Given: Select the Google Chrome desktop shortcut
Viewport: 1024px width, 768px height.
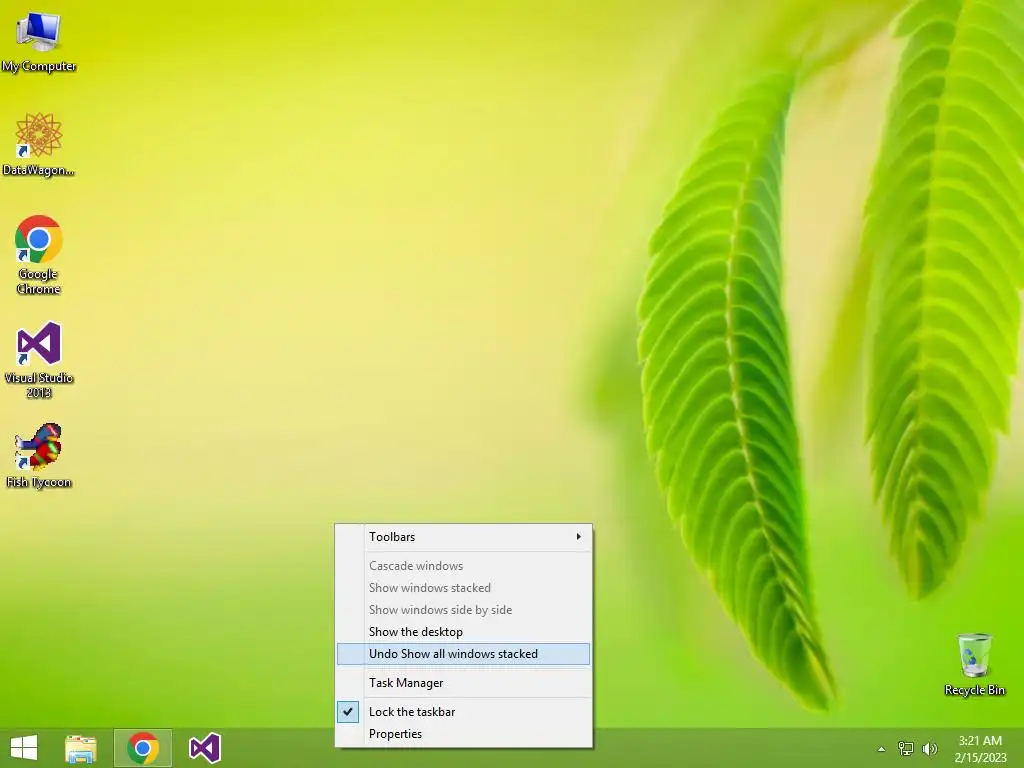Looking at the screenshot, I should pos(39,255).
